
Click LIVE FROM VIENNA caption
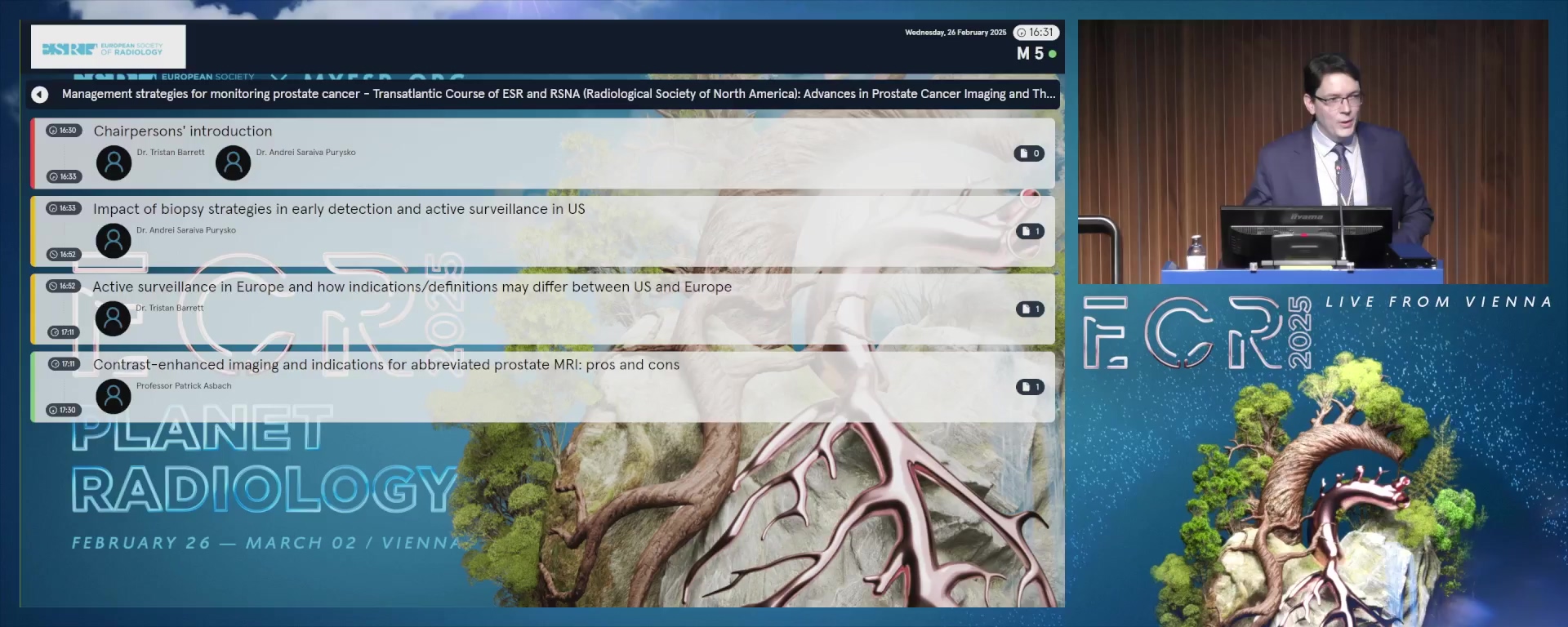[x=1438, y=302]
